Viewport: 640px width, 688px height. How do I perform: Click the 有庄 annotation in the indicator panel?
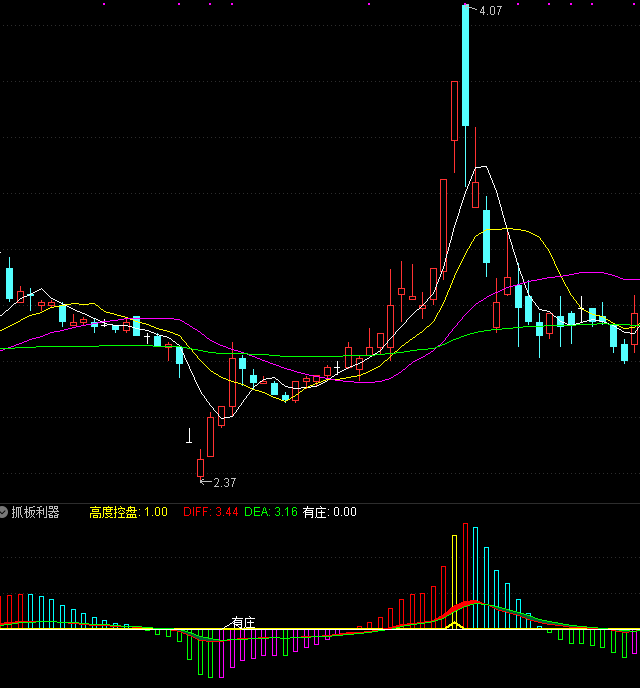coord(243,622)
